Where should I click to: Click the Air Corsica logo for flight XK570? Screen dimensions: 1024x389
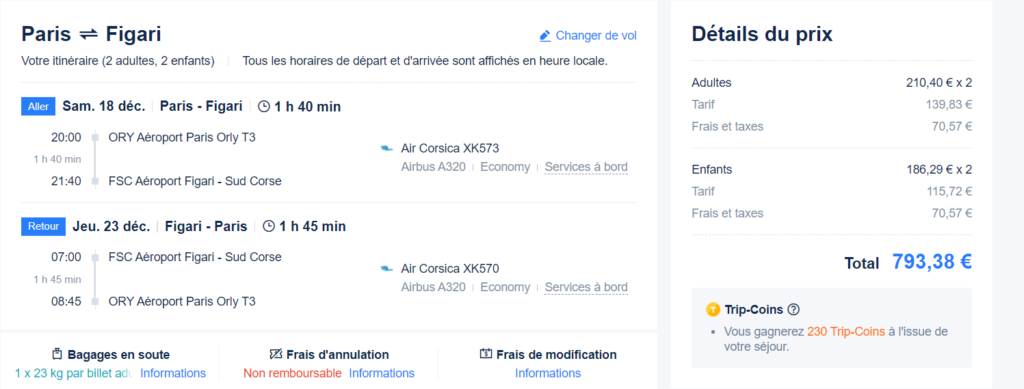(x=387, y=268)
